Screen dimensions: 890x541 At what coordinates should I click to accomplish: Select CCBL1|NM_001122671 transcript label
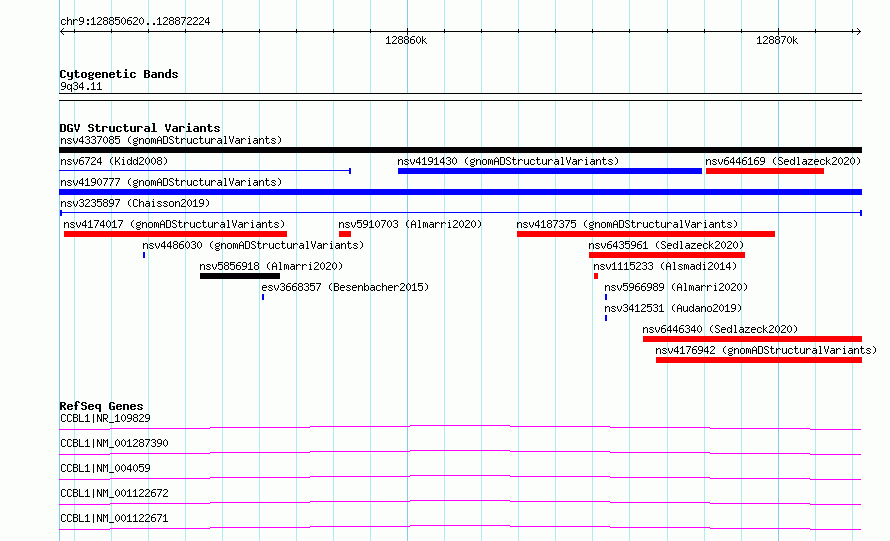tap(114, 518)
